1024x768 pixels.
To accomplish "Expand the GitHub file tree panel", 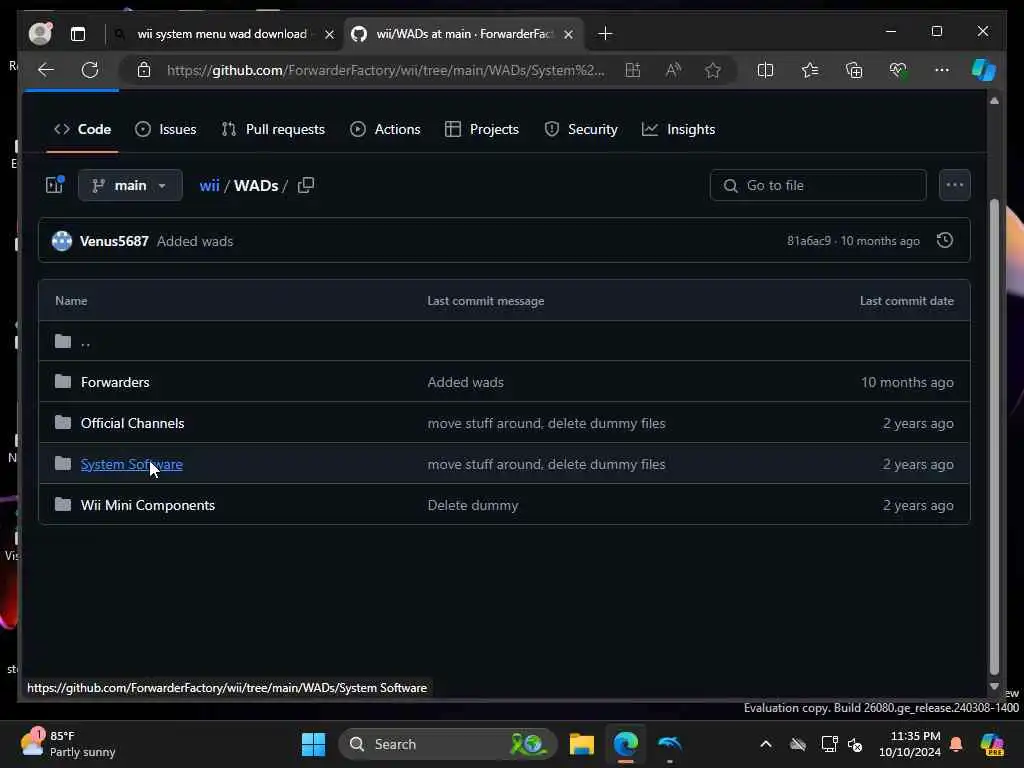I will pyautogui.click(x=55, y=185).
